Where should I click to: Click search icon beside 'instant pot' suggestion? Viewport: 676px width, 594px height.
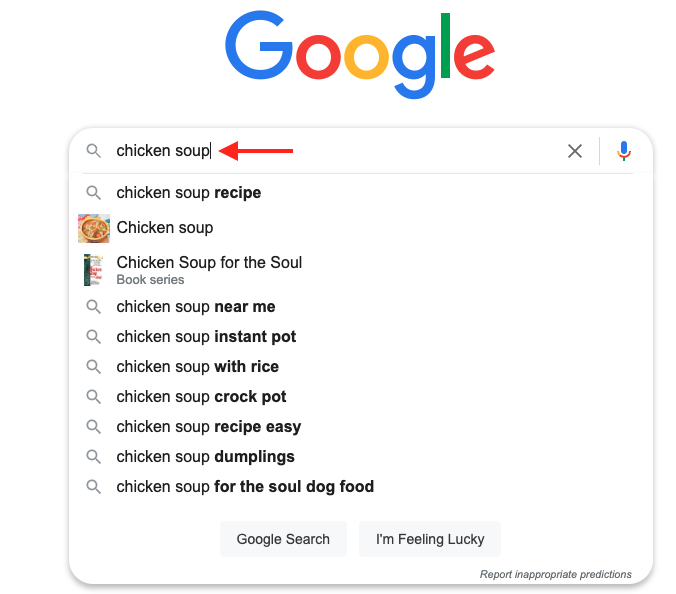click(x=93, y=337)
